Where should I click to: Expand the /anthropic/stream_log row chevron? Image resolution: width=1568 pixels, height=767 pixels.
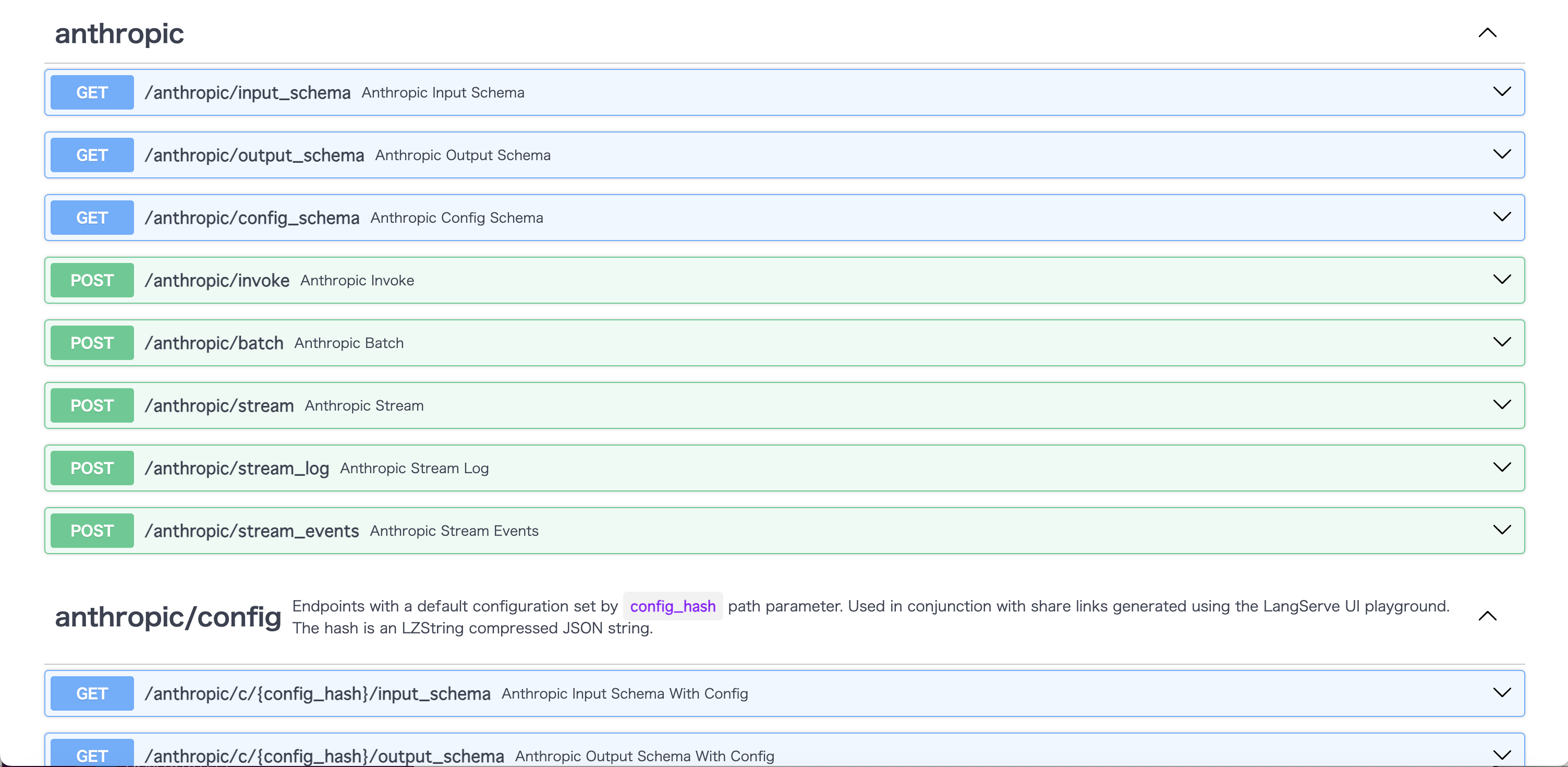tap(1502, 468)
